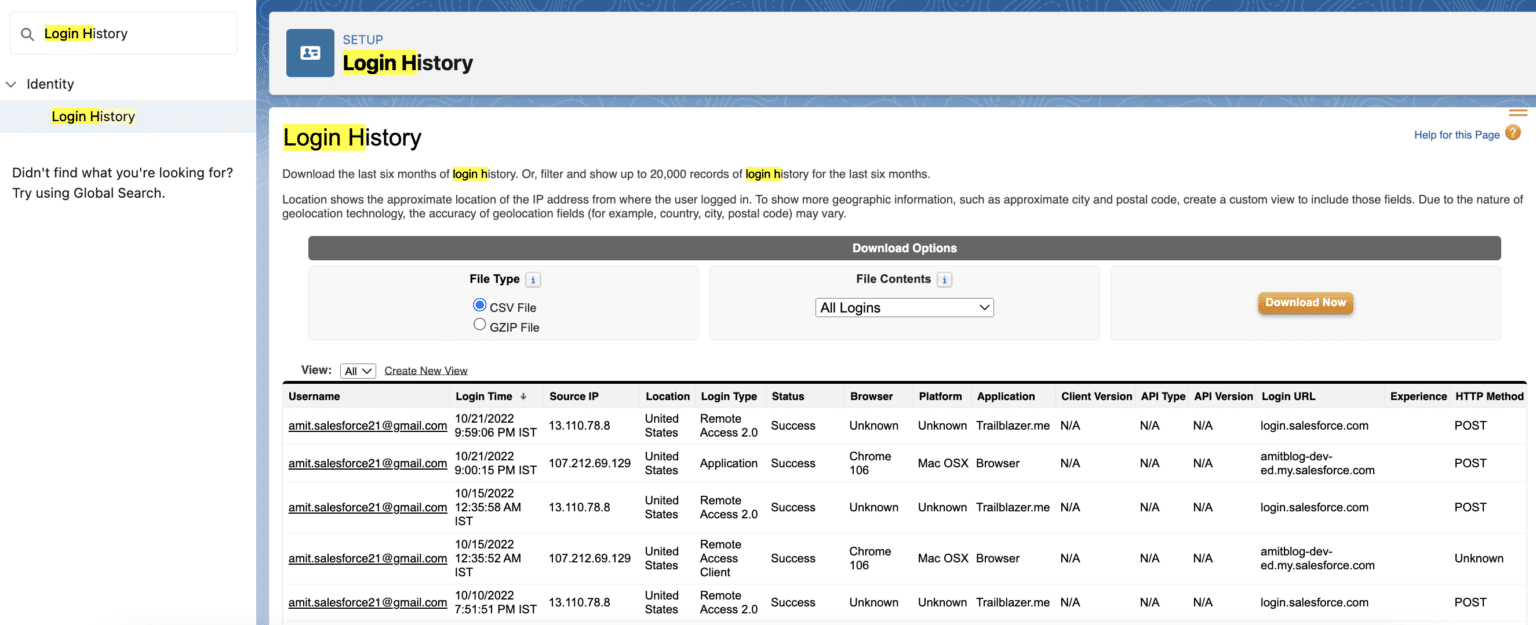Screen dimensions: 1536x625
Task: Click inside the Quick Find search field
Action: click(x=135, y=34)
